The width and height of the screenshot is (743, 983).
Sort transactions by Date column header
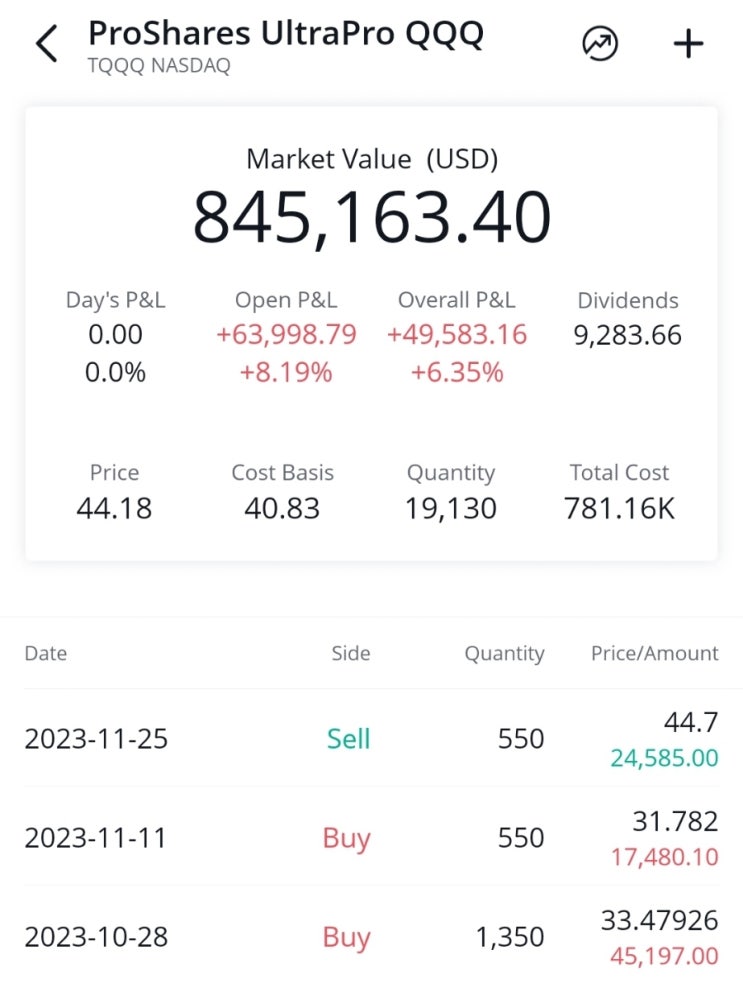pyautogui.click(x=46, y=653)
